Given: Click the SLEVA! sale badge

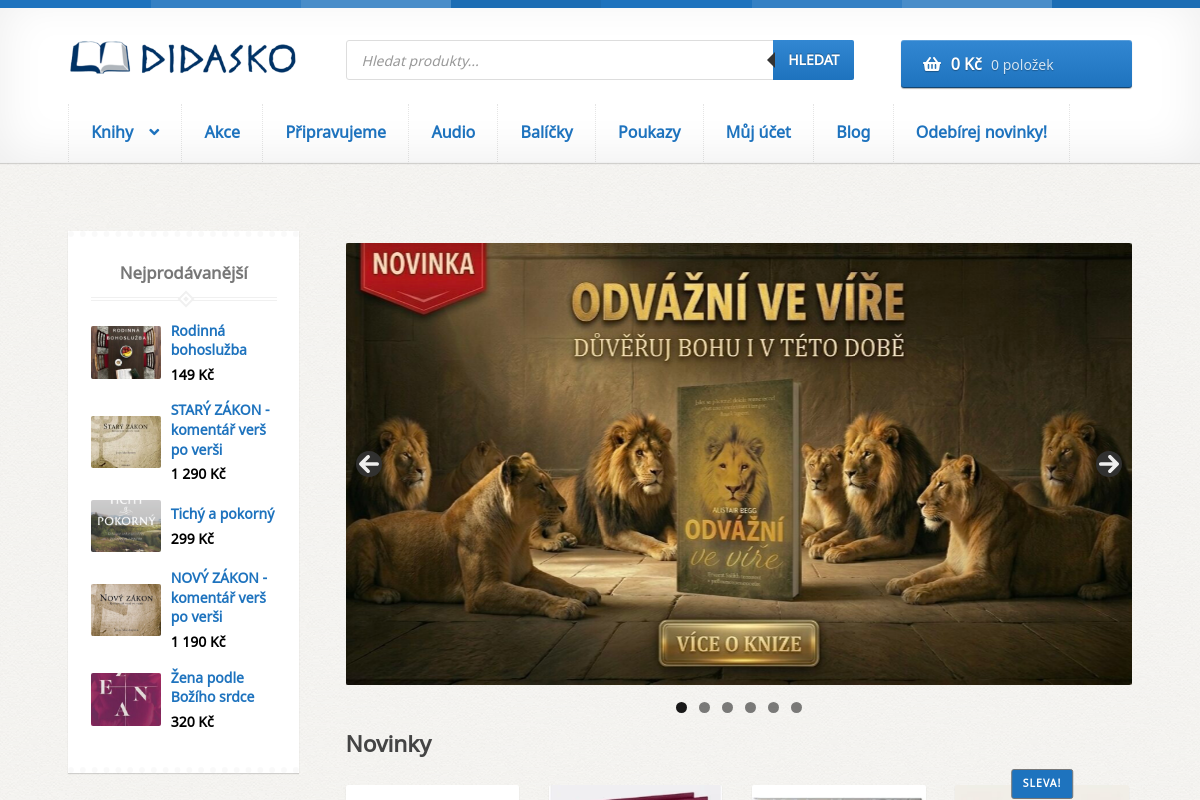Looking at the screenshot, I should 1041,783.
